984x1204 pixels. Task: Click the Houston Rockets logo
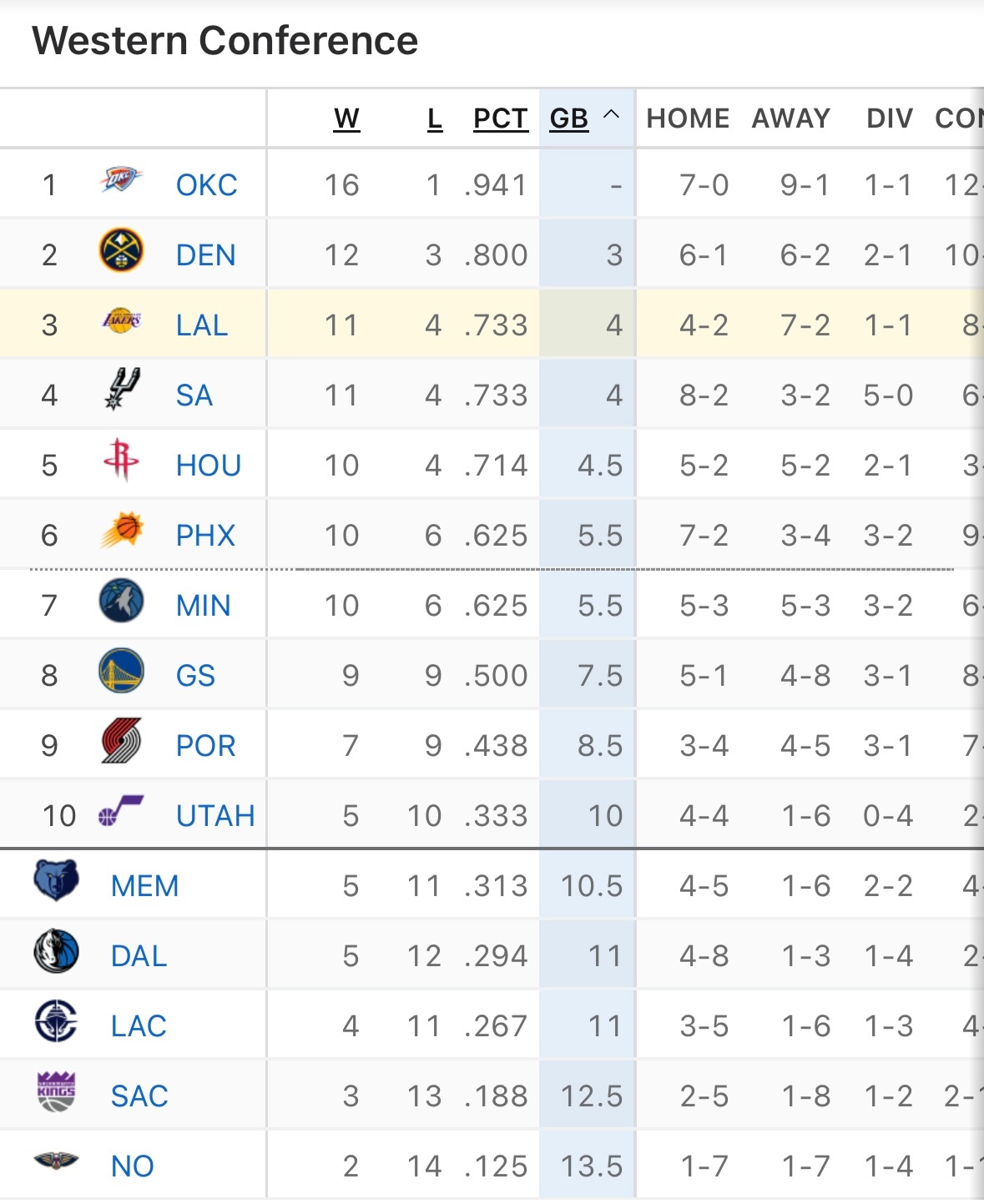tap(121, 460)
